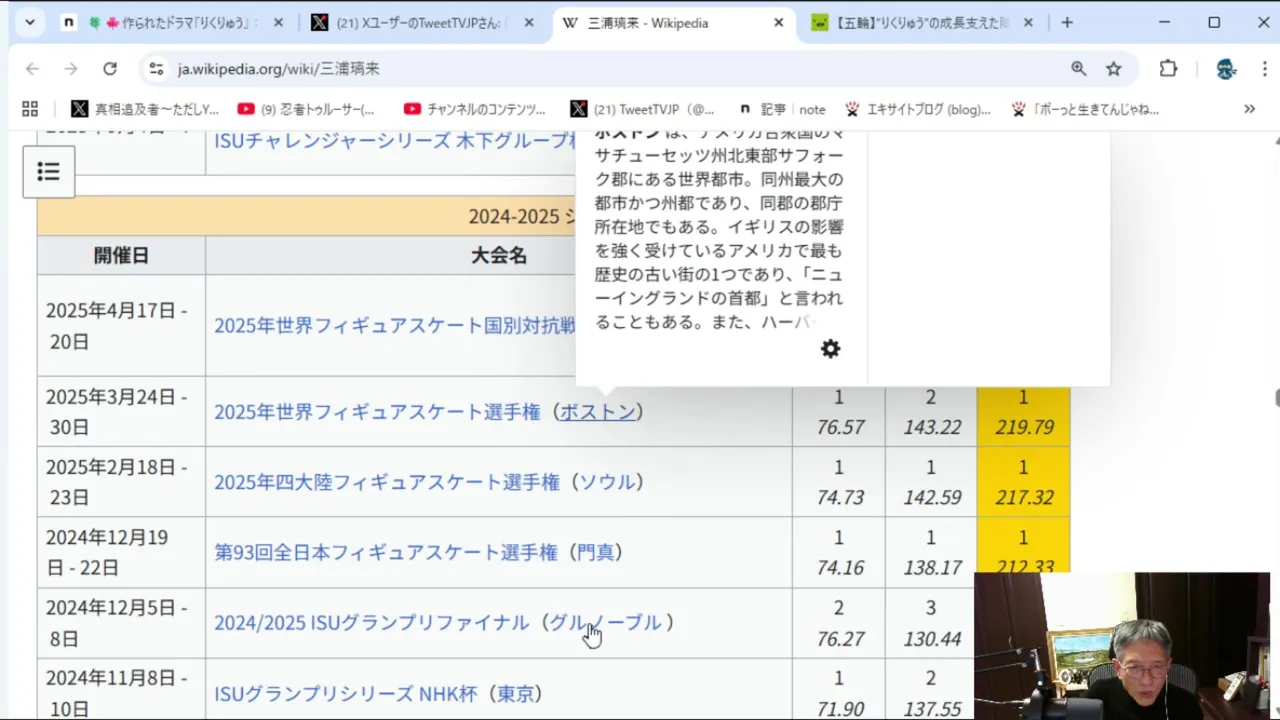Close the 作られたドラマ note tab
The width and height of the screenshot is (1280, 720).
pyautogui.click(x=278, y=22)
